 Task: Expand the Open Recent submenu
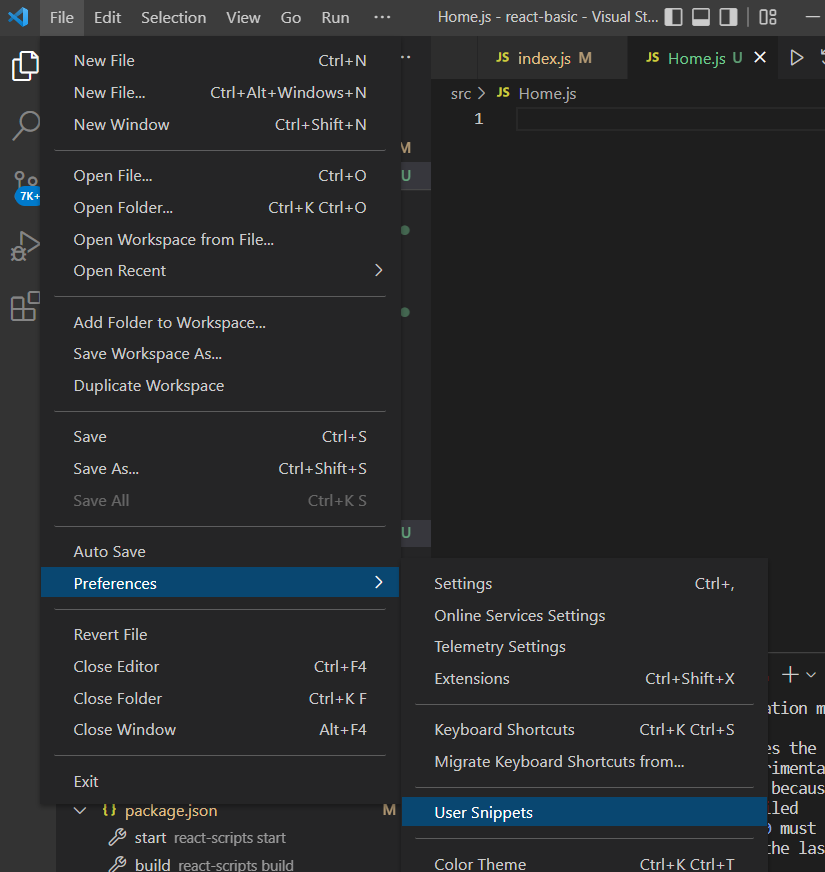[378, 270]
